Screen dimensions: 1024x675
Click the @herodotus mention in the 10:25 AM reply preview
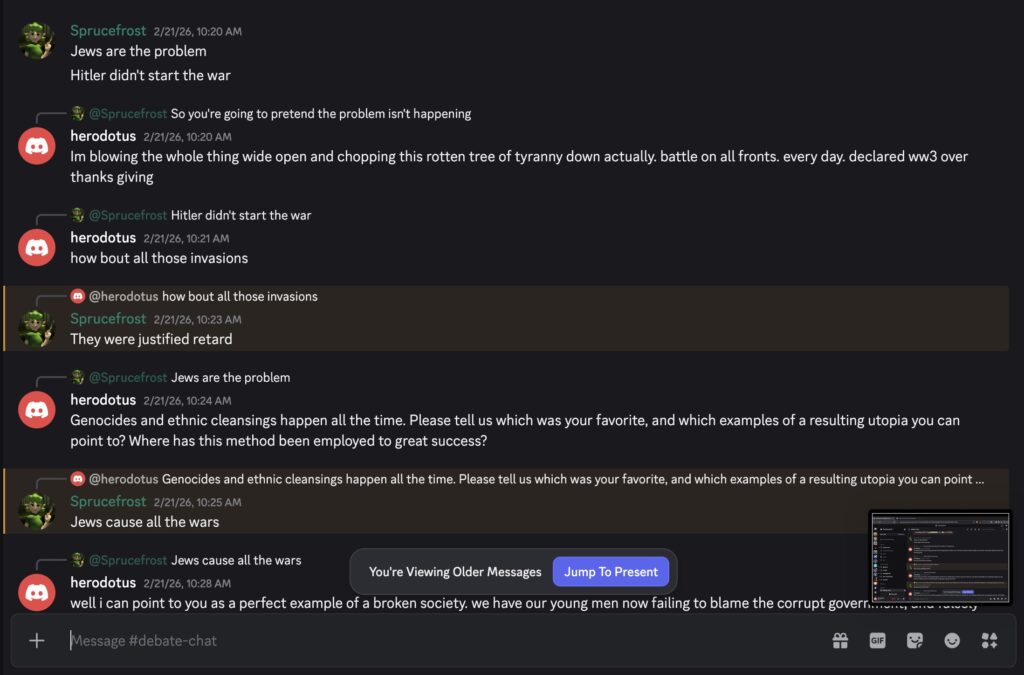click(124, 479)
